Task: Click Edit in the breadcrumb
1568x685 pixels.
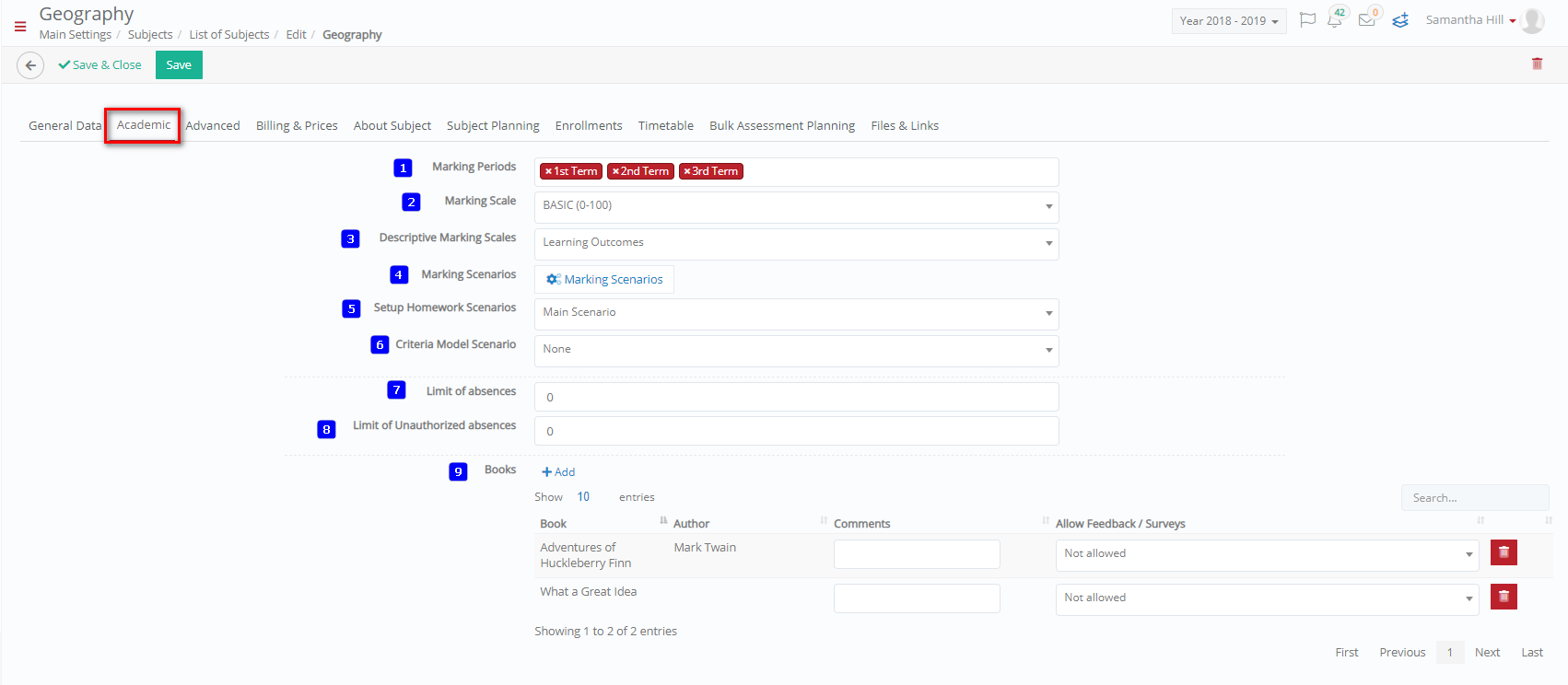Action: [x=296, y=35]
